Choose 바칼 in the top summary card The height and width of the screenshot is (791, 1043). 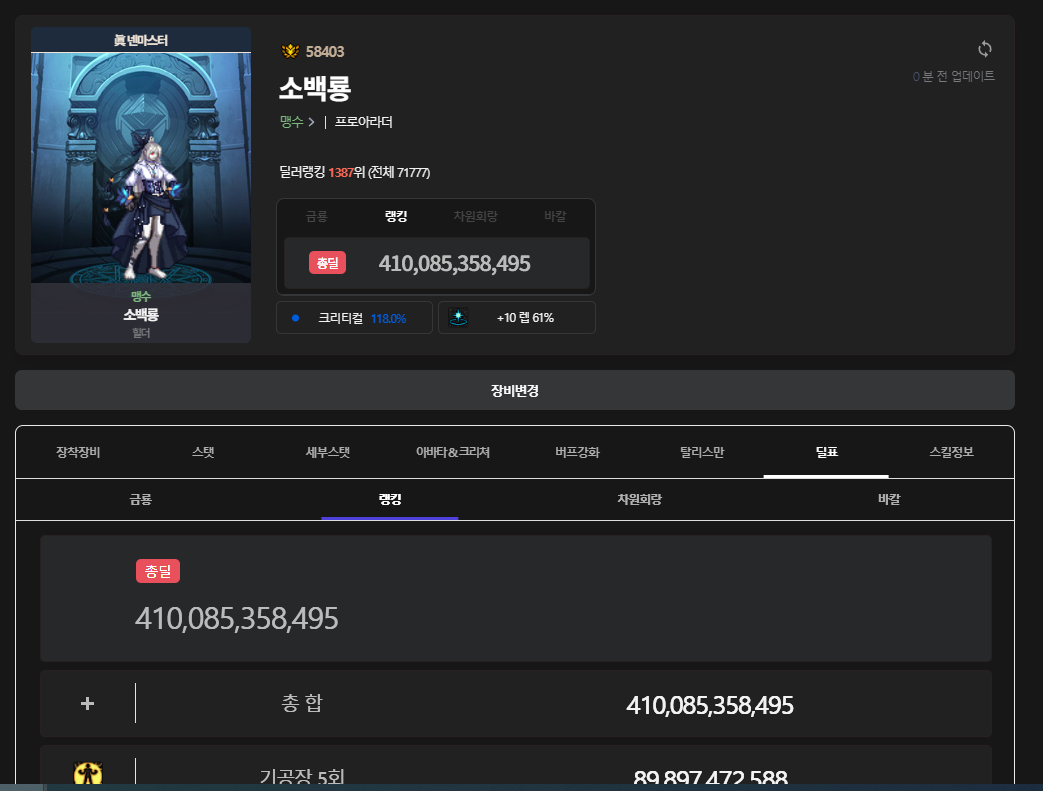[555, 217]
